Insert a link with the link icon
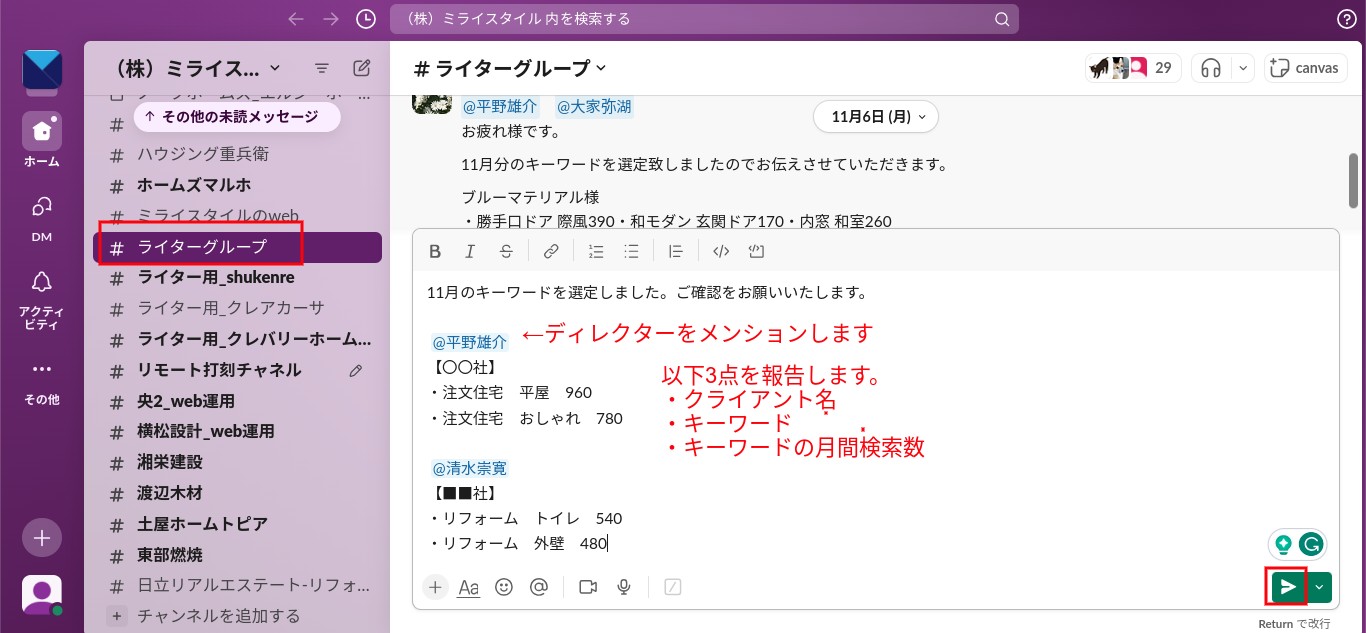The width and height of the screenshot is (1366, 633). [x=550, y=251]
